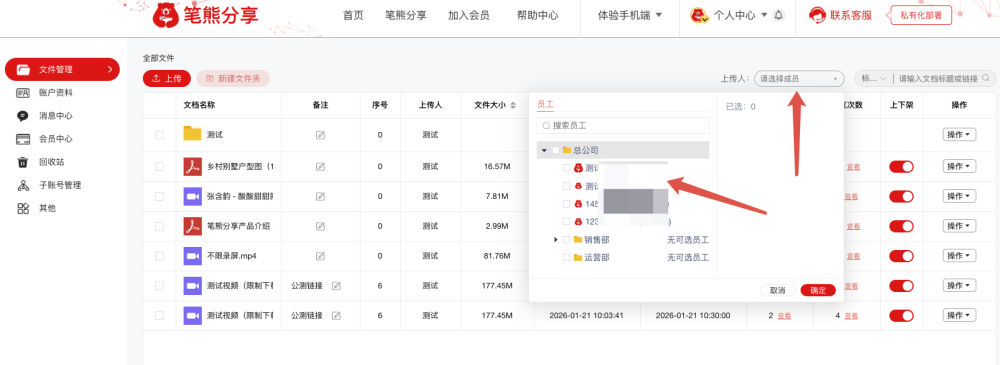Expand the 销售部 tree node arrow
The image size is (1000, 365).
point(555,239)
